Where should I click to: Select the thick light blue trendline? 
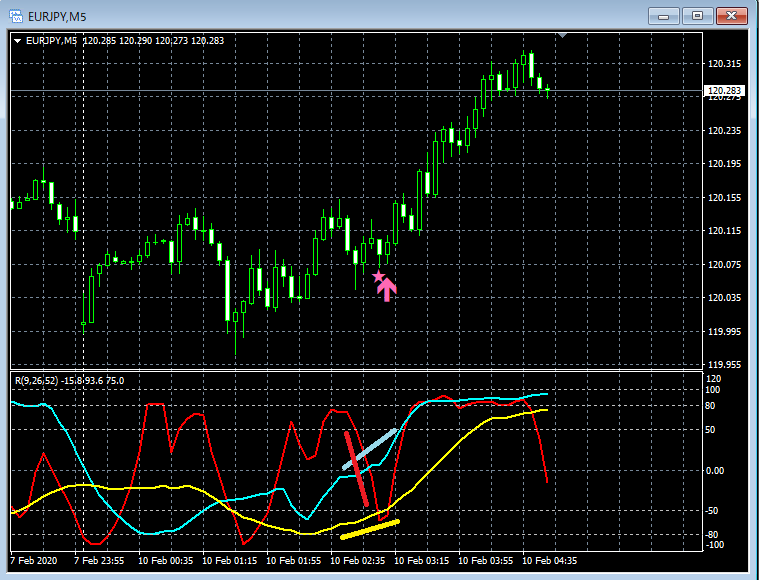pyautogui.click(x=369, y=449)
